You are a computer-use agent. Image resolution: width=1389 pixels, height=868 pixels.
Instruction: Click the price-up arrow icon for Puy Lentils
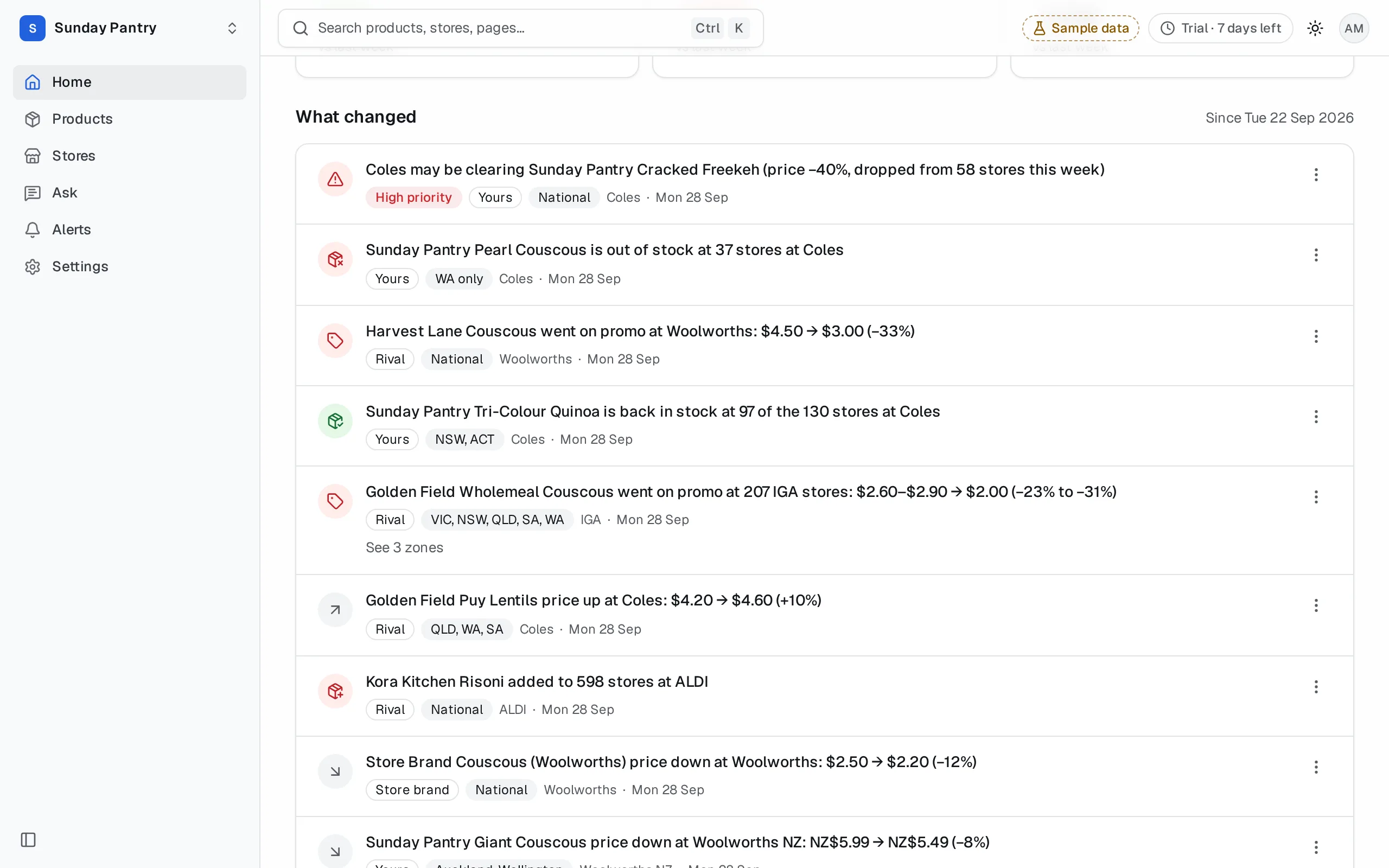click(x=335, y=610)
